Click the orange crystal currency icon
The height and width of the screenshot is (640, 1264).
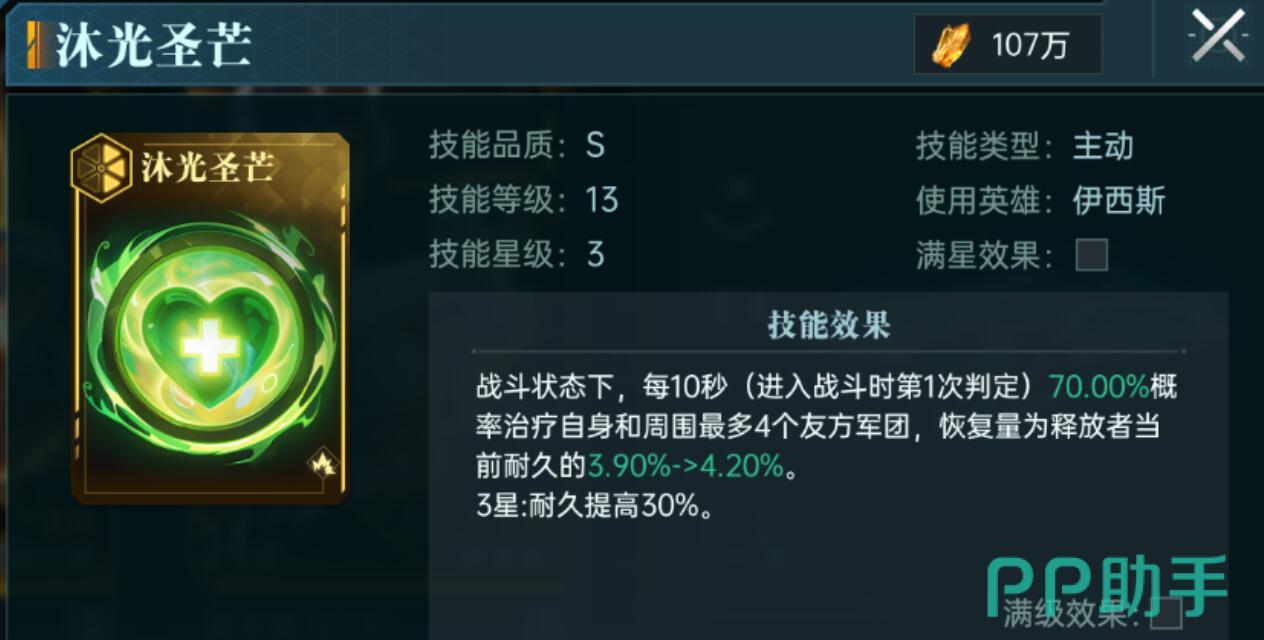click(x=951, y=45)
